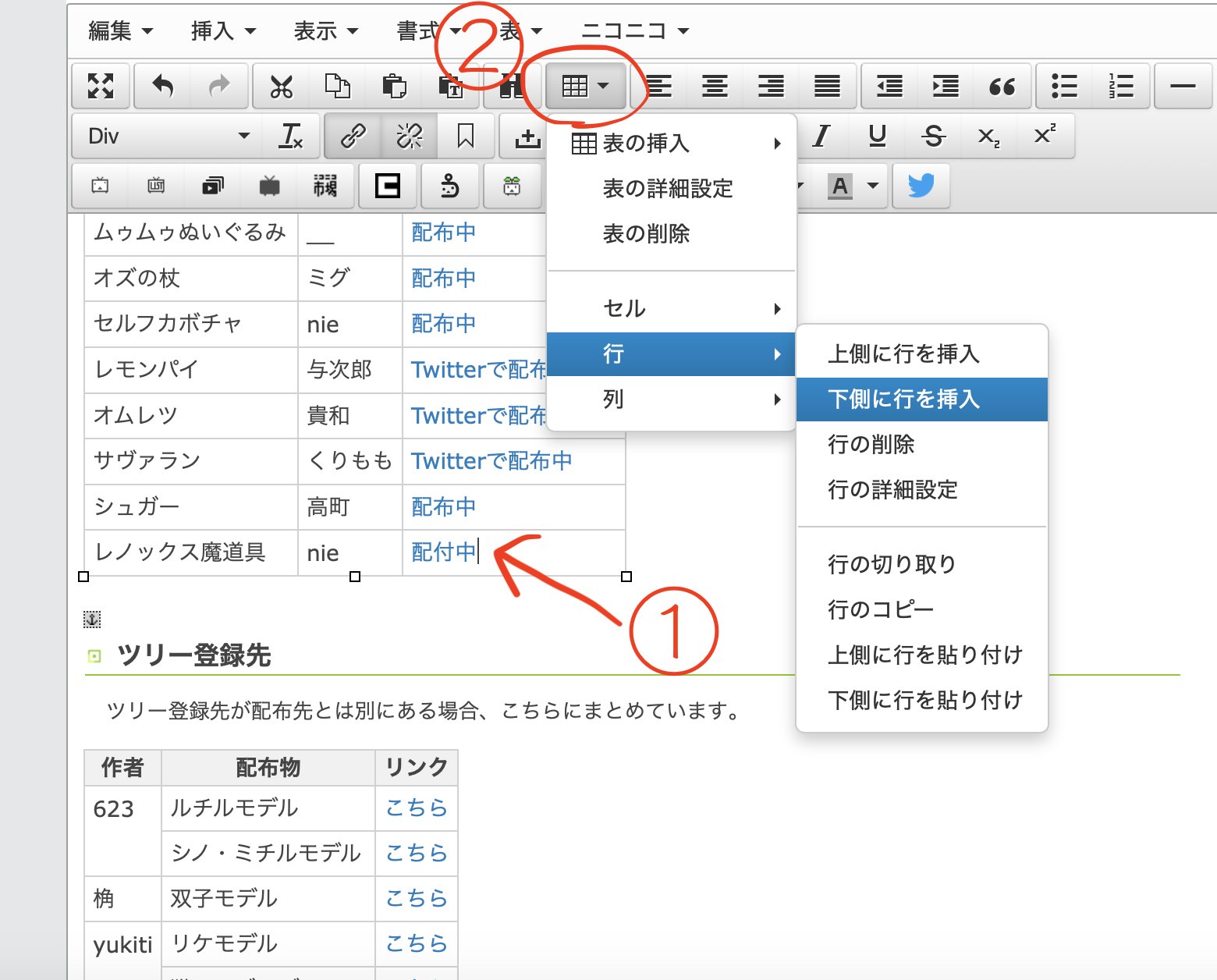This screenshot has width=1217, height=980.
Task: Choose 行の削除
Action: 922,445
